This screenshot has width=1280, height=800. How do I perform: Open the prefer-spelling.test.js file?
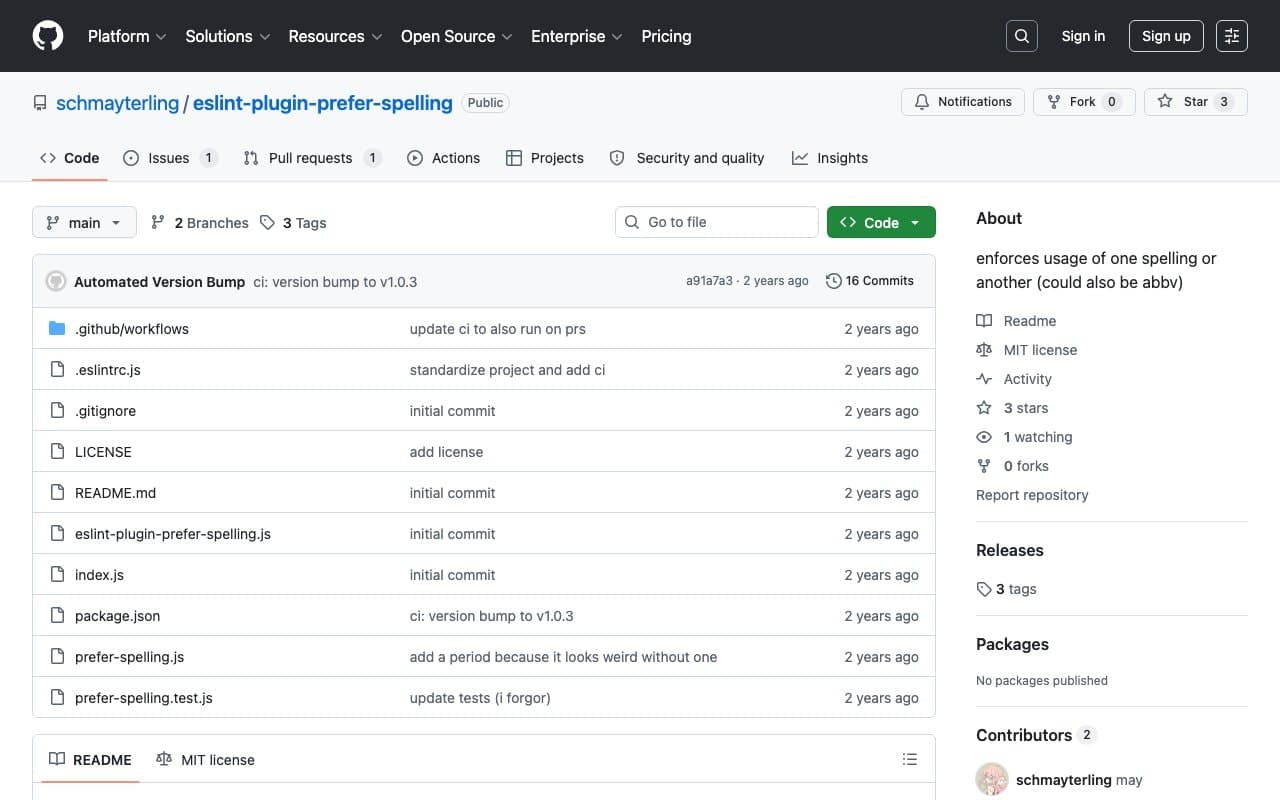point(144,698)
